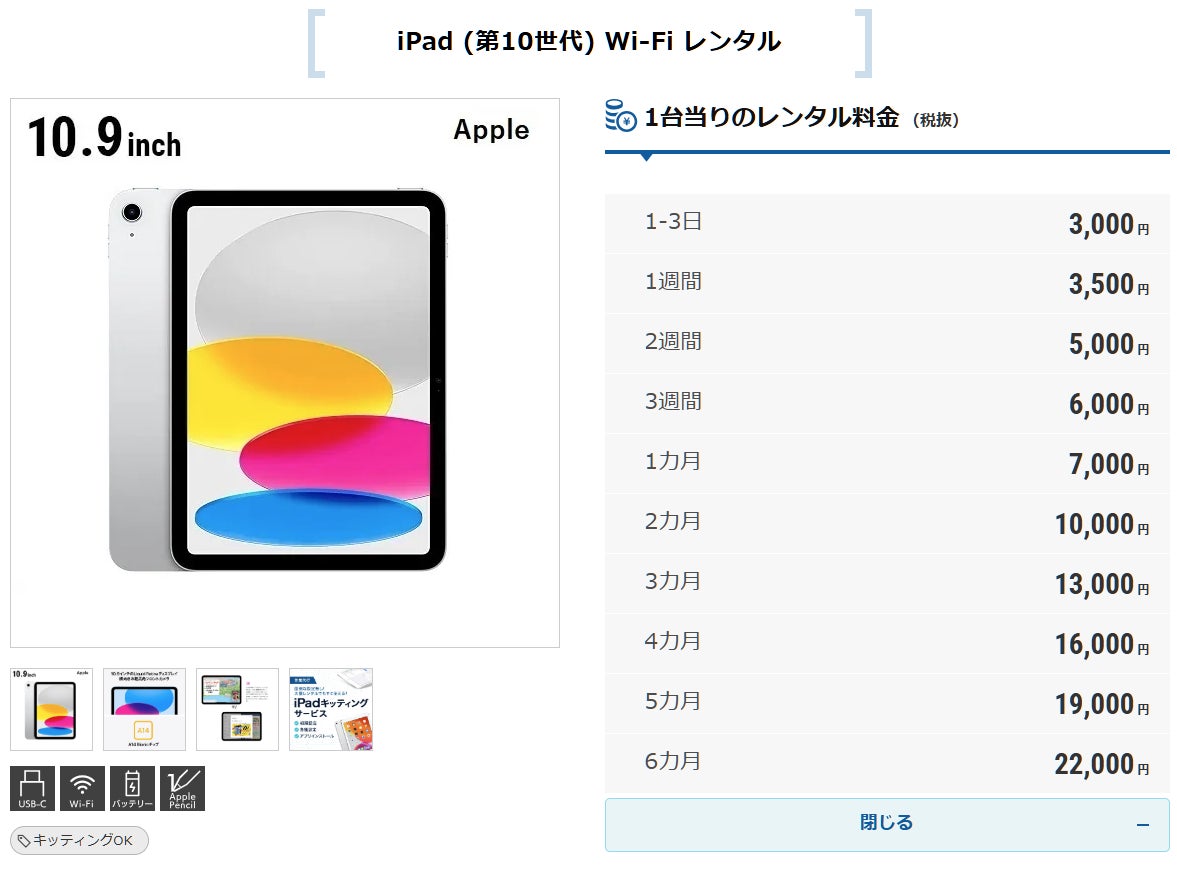This screenshot has height=890, width=1177.
Task: Click the (税抜) note in heading
Action: tap(936, 120)
